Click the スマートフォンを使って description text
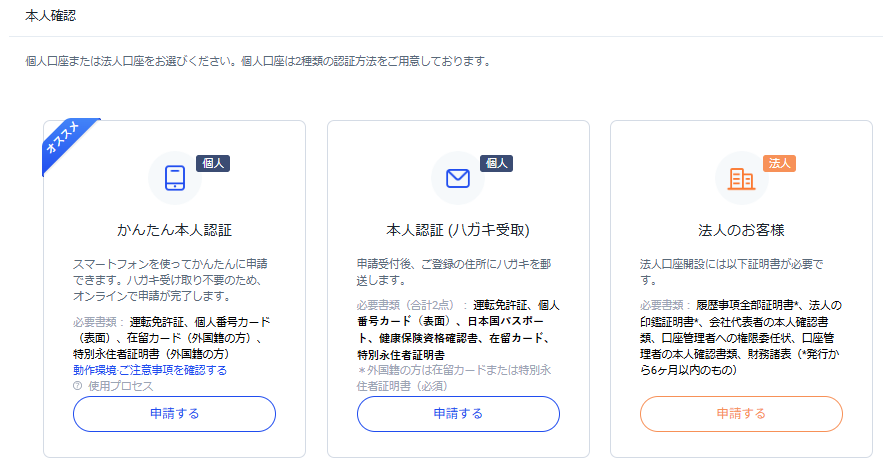Screen dimensions: 883x466 (171, 280)
